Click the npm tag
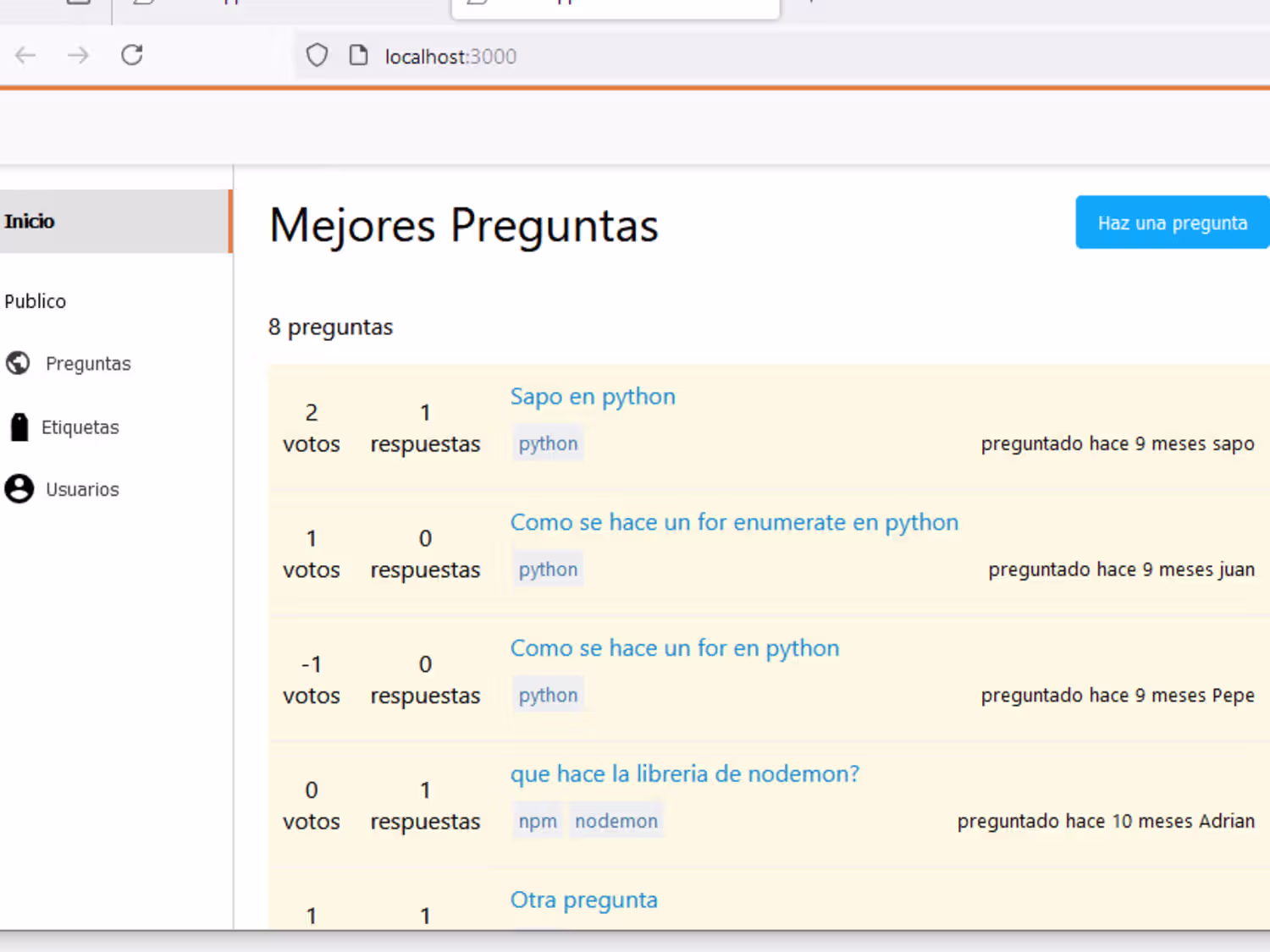Image resolution: width=1270 pixels, height=952 pixels. click(538, 822)
